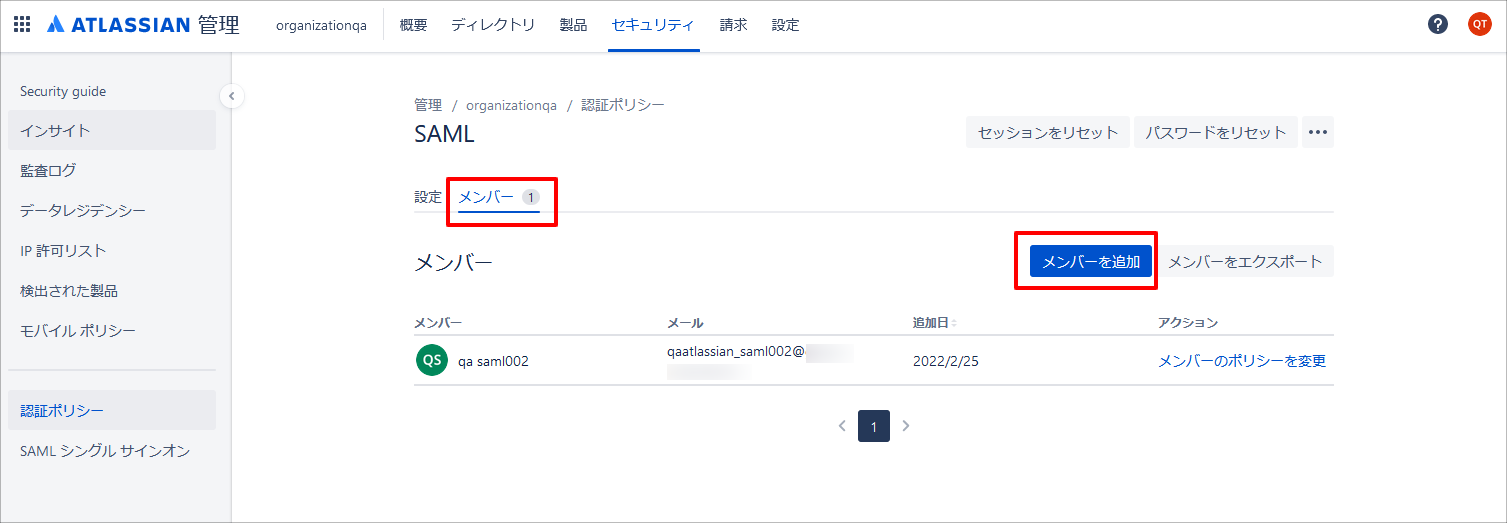Select page 1 in pagination

[874, 426]
